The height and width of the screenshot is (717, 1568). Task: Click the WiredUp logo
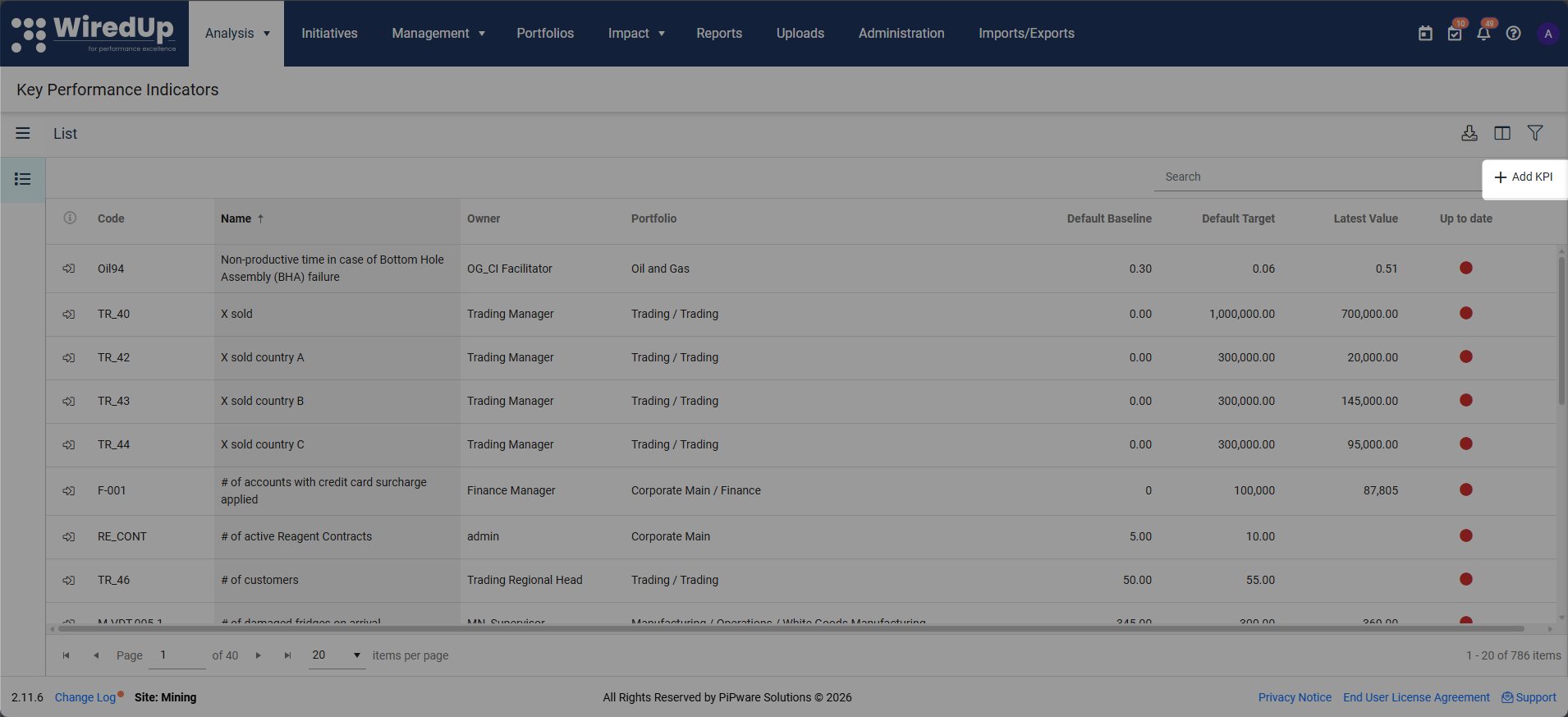click(x=94, y=34)
